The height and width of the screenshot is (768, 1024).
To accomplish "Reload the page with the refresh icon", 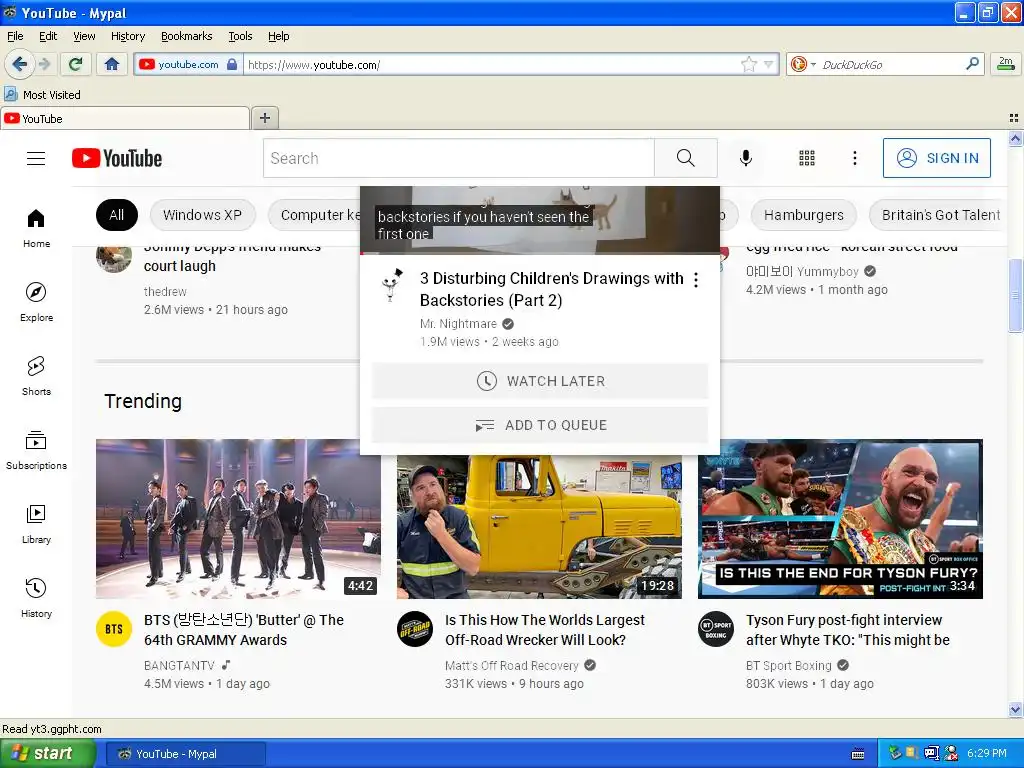I will tap(76, 64).
